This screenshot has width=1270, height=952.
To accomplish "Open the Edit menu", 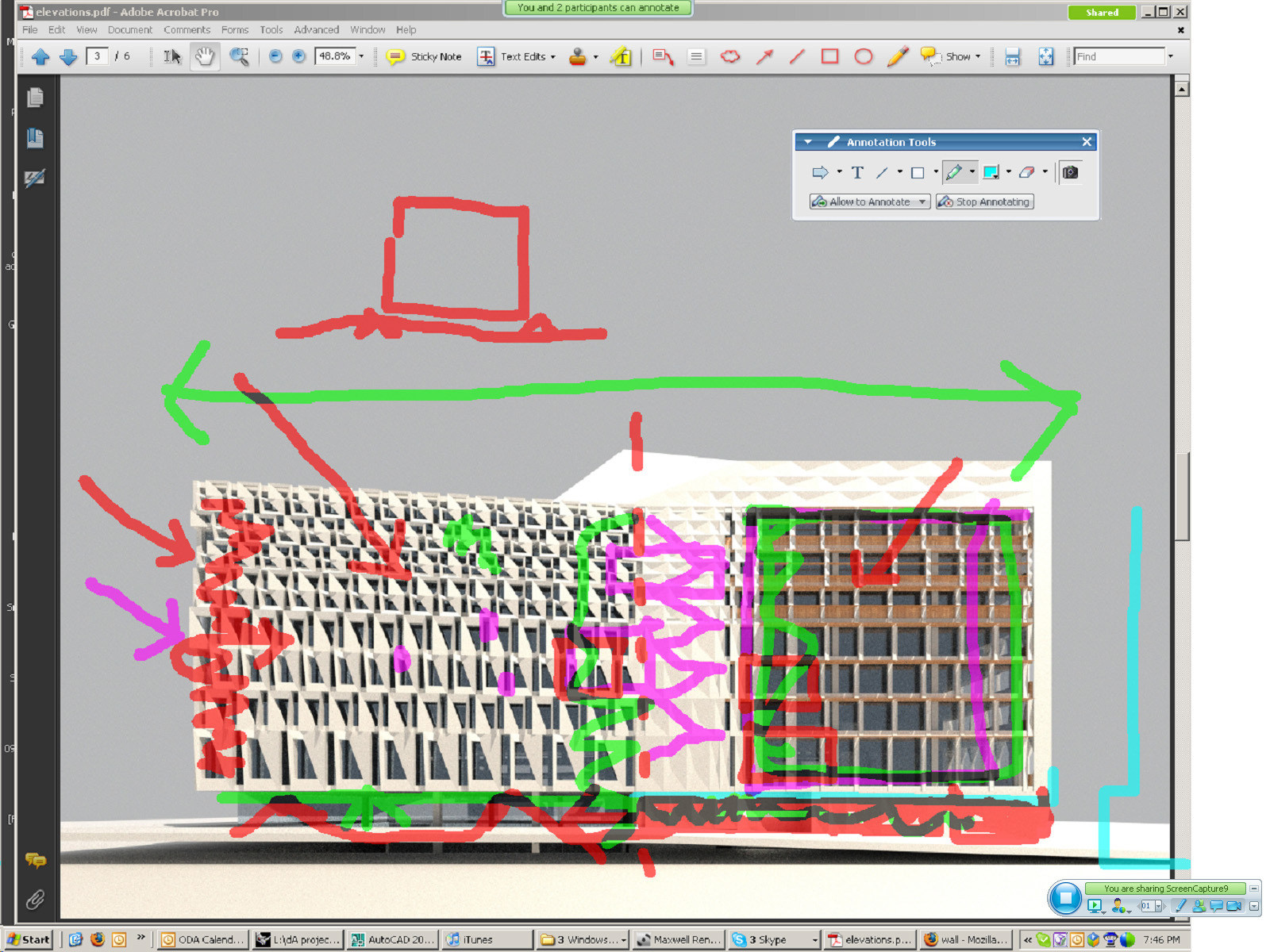I will click(57, 30).
